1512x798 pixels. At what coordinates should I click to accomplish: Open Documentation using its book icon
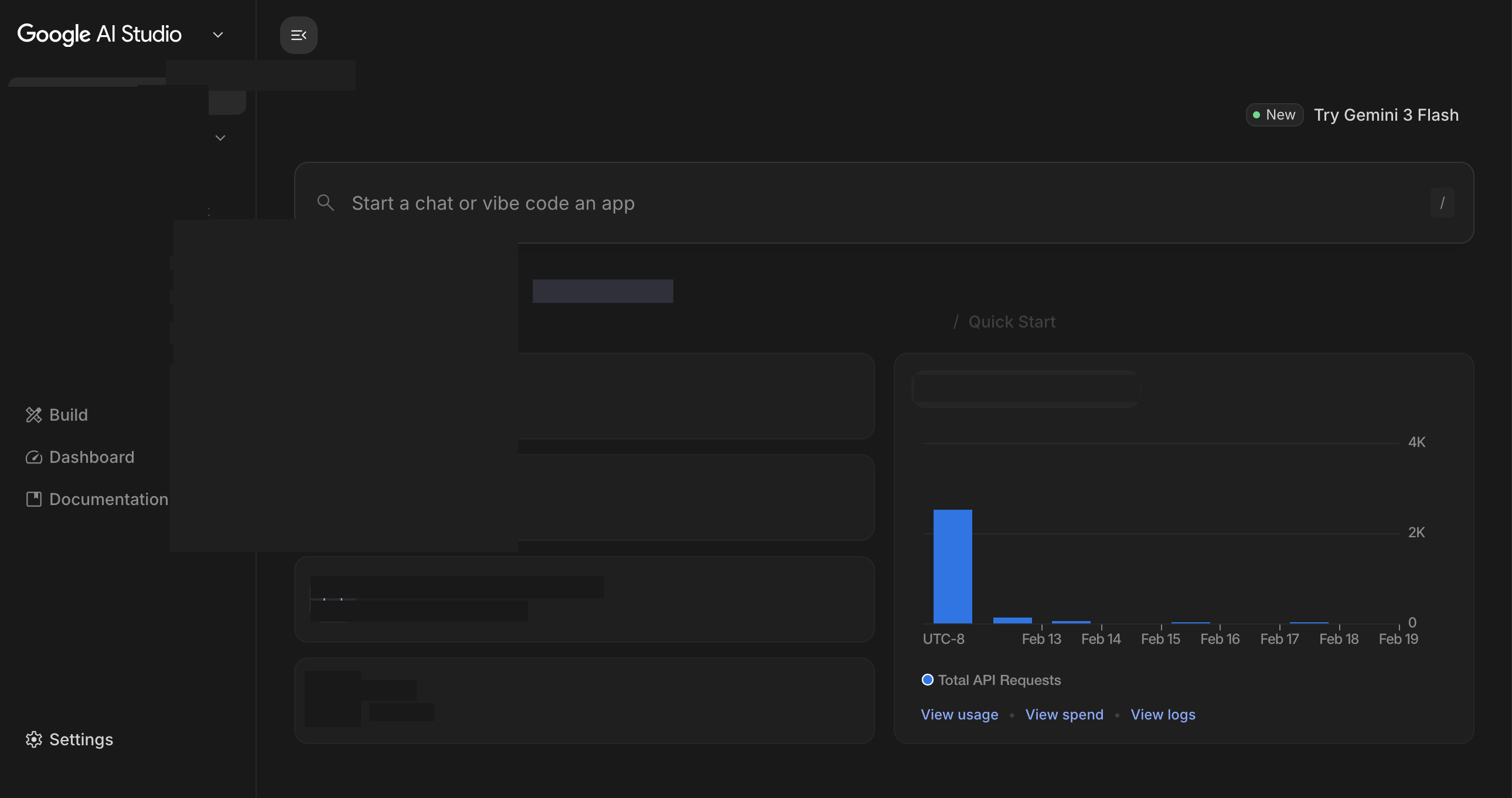(x=34, y=499)
